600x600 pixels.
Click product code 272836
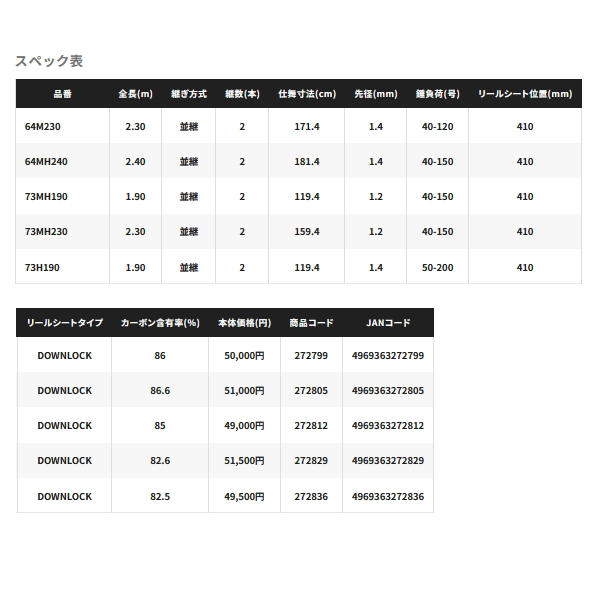pyautogui.click(x=311, y=497)
